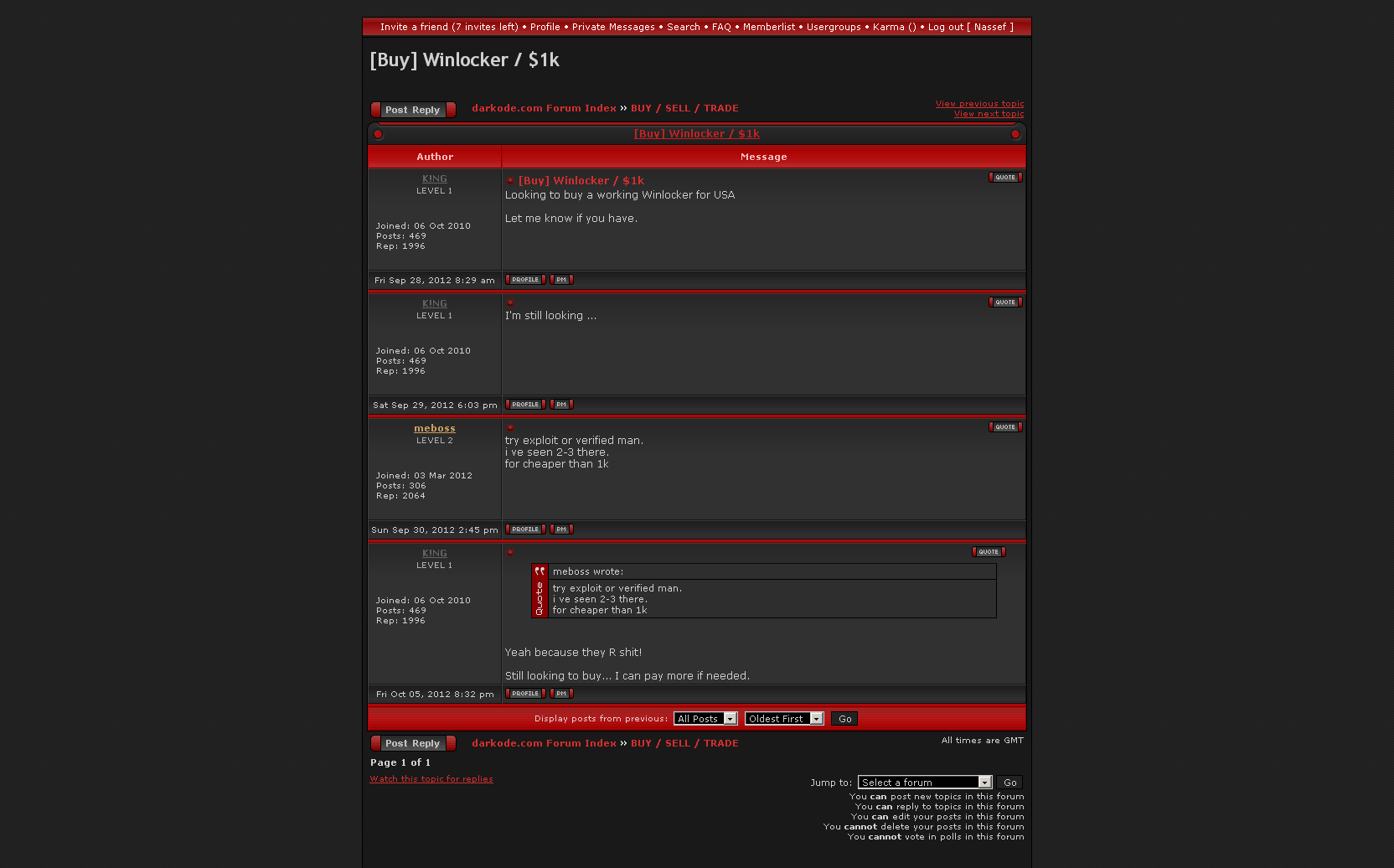The height and width of the screenshot is (868, 1394).
Task: Open the Oldest First sort dropdown
Action: point(784,719)
